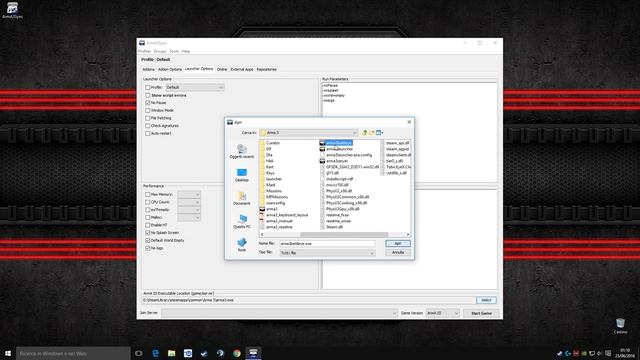The image size is (640, 360).
Task: Open the Tools menu in ArmA3Sync
Action: tap(174, 51)
